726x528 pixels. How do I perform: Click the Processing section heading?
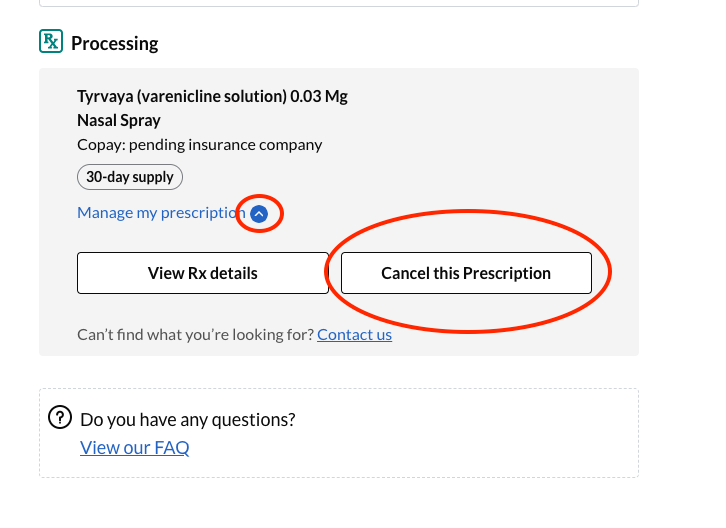click(114, 44)
